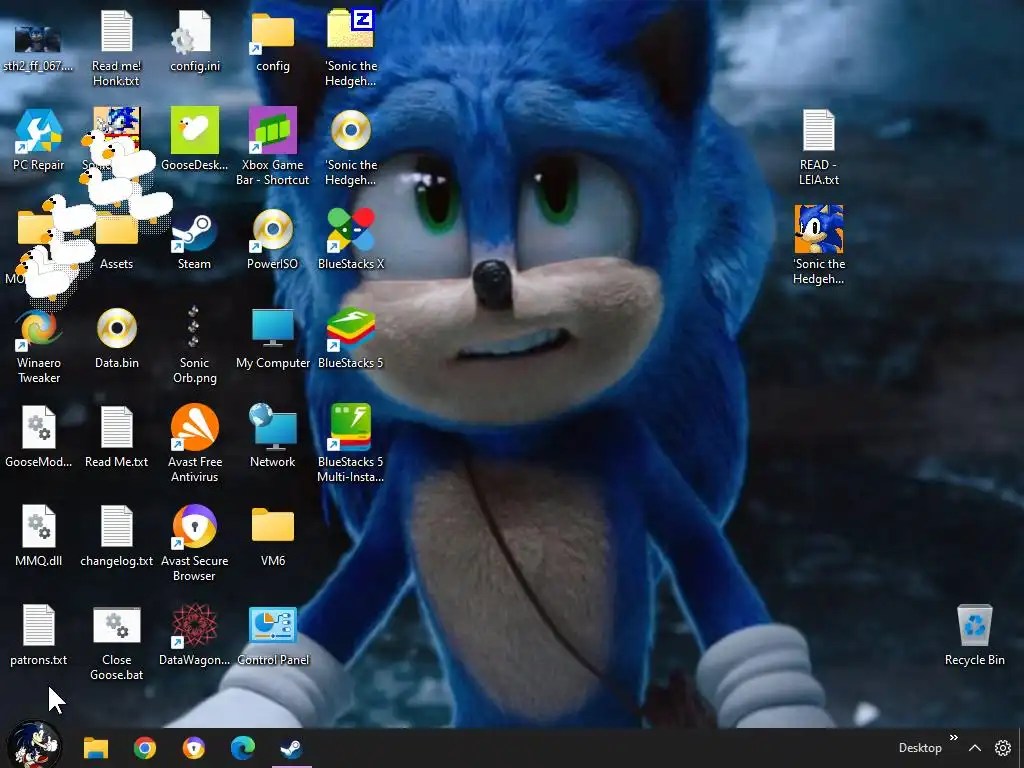Select the Steam desktop shortcut
The height and width of the screenshot is (768, 1024).
194,229
